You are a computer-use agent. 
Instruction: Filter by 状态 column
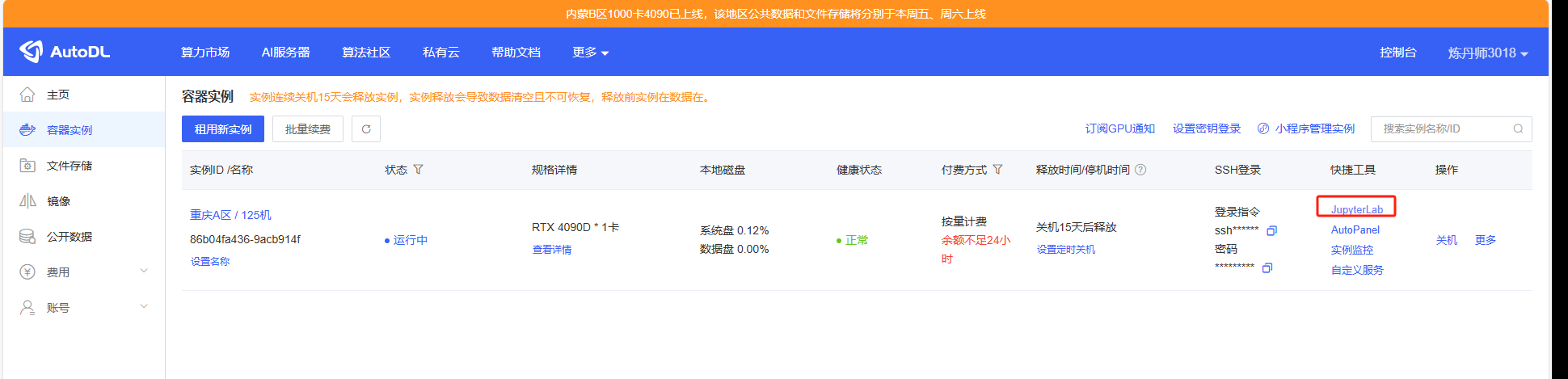tap(418, 170)
